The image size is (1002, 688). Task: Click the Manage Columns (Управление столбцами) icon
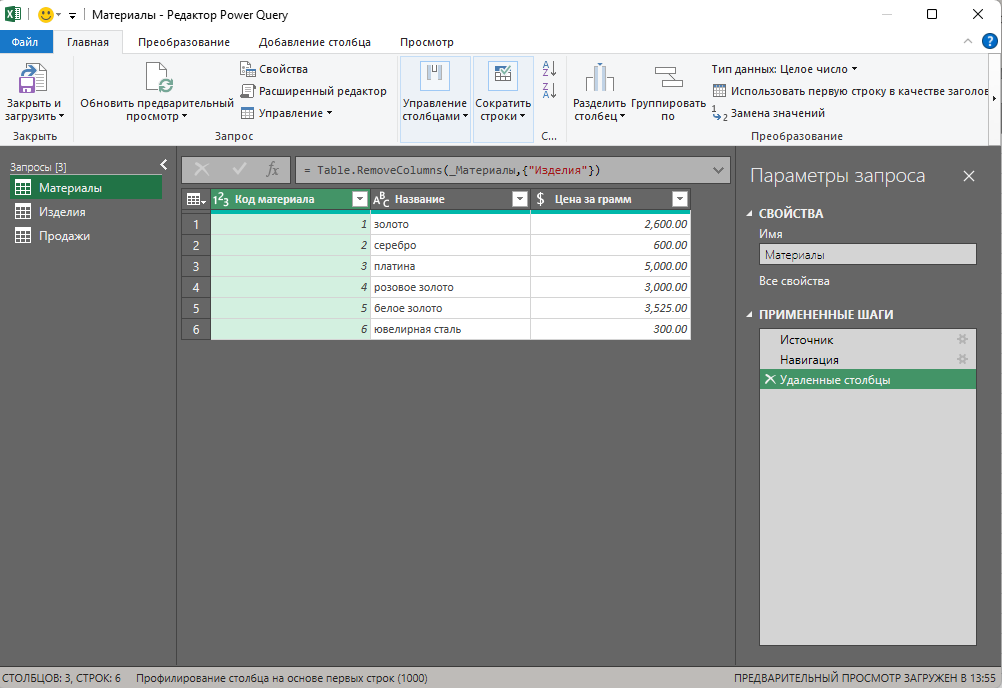[x=435, y=75]
